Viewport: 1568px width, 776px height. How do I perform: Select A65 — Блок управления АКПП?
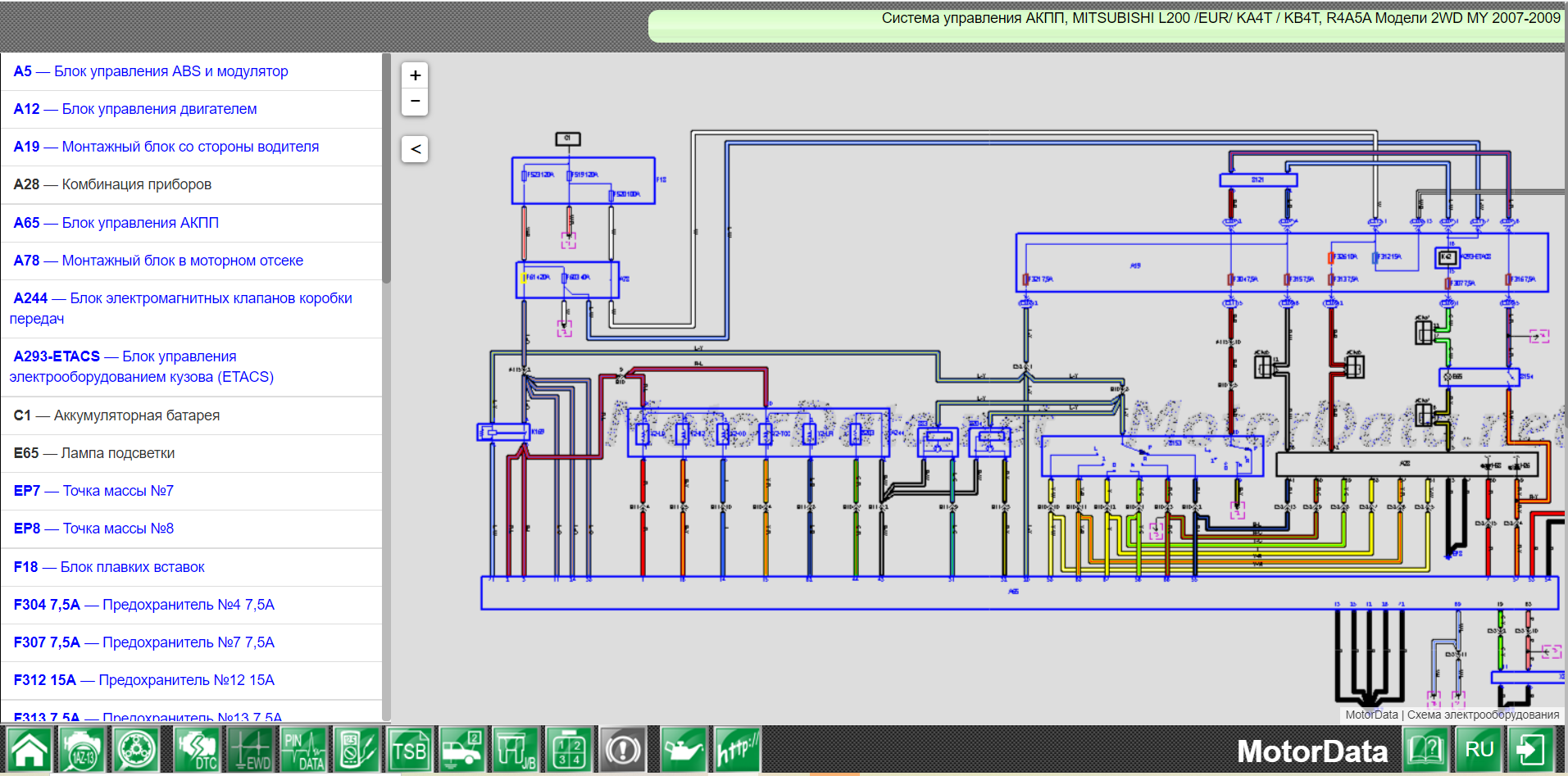point(116,223)
